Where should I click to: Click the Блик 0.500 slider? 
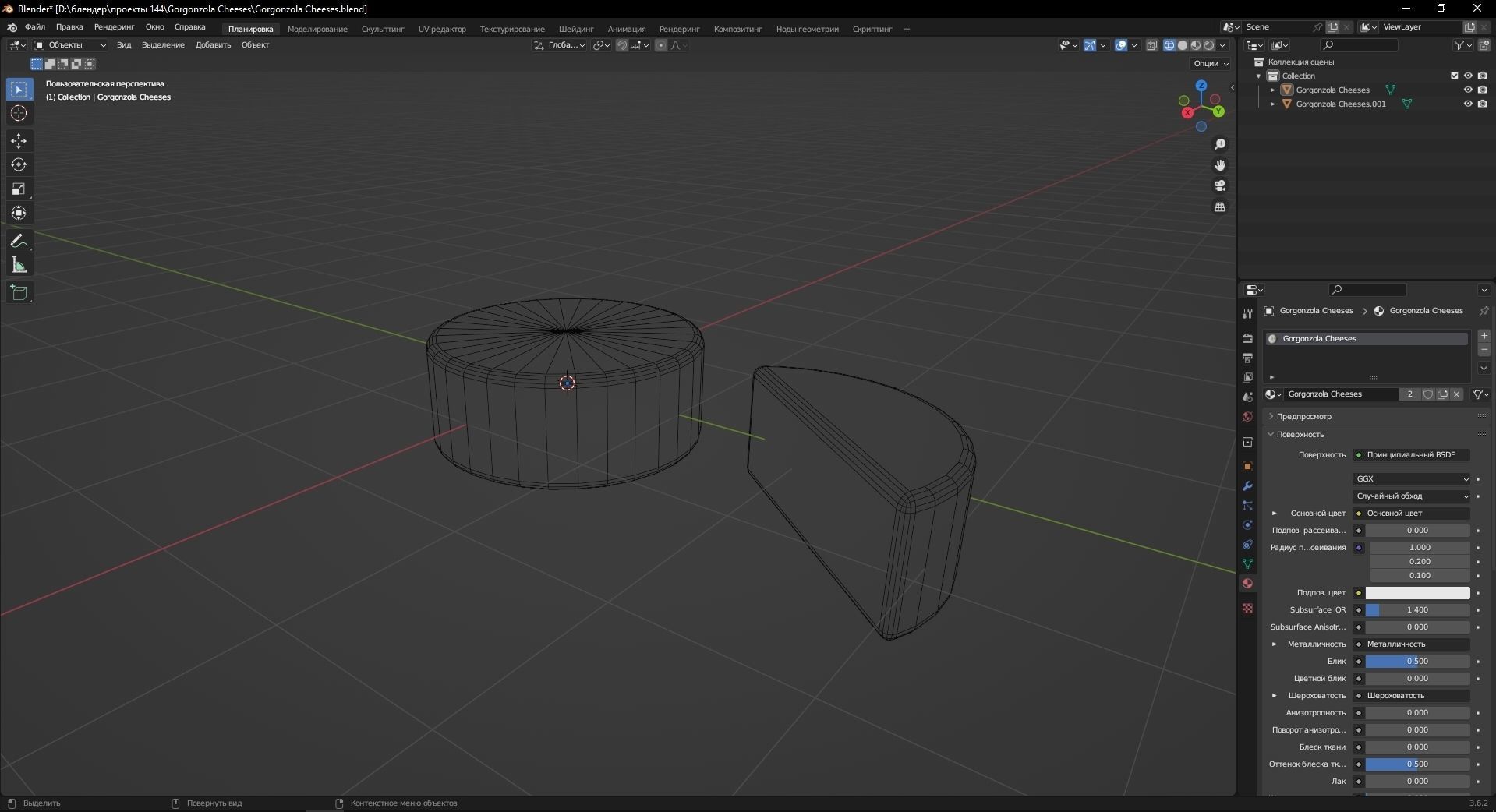click(x=1417, y=662)
